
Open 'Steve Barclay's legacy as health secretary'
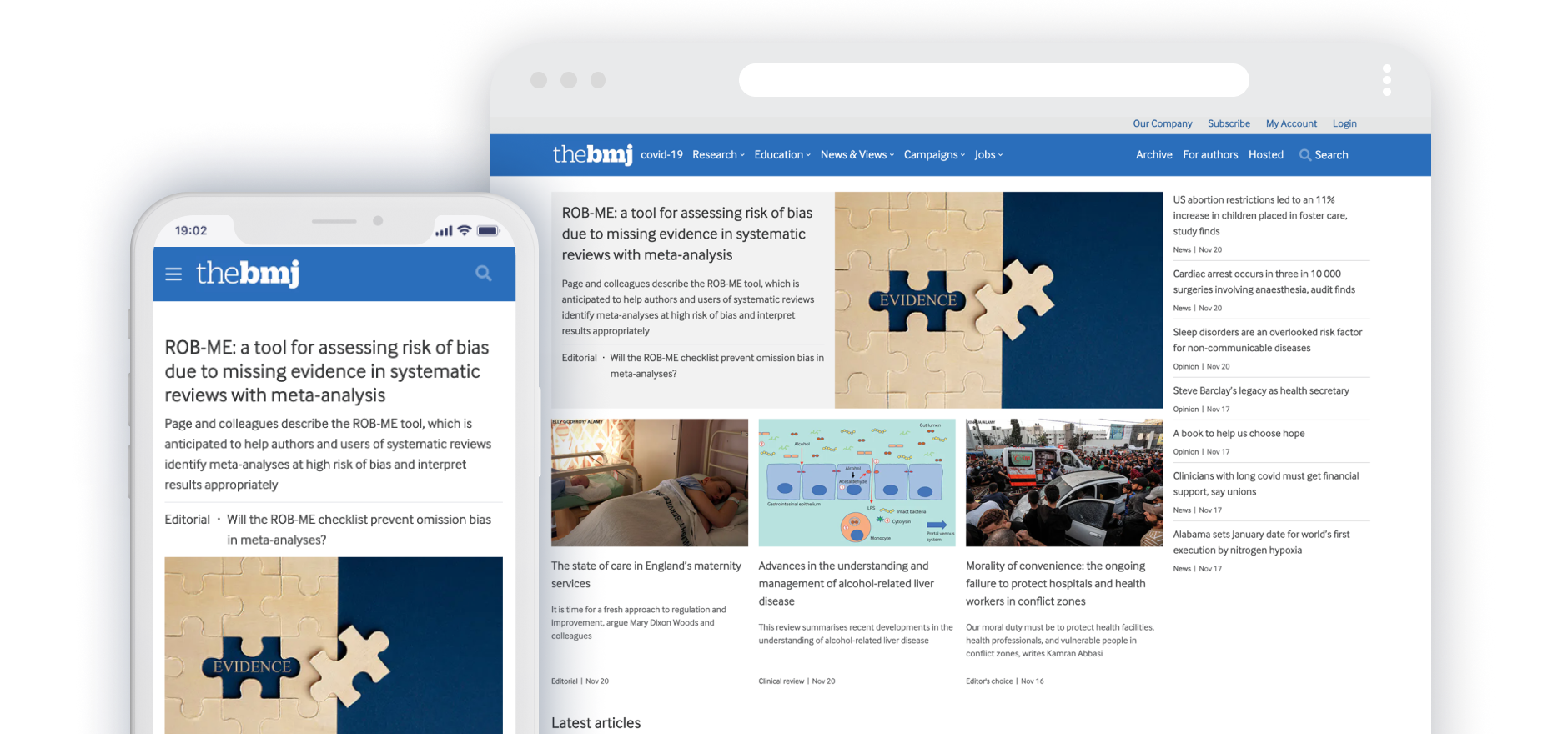point(1261,391)
